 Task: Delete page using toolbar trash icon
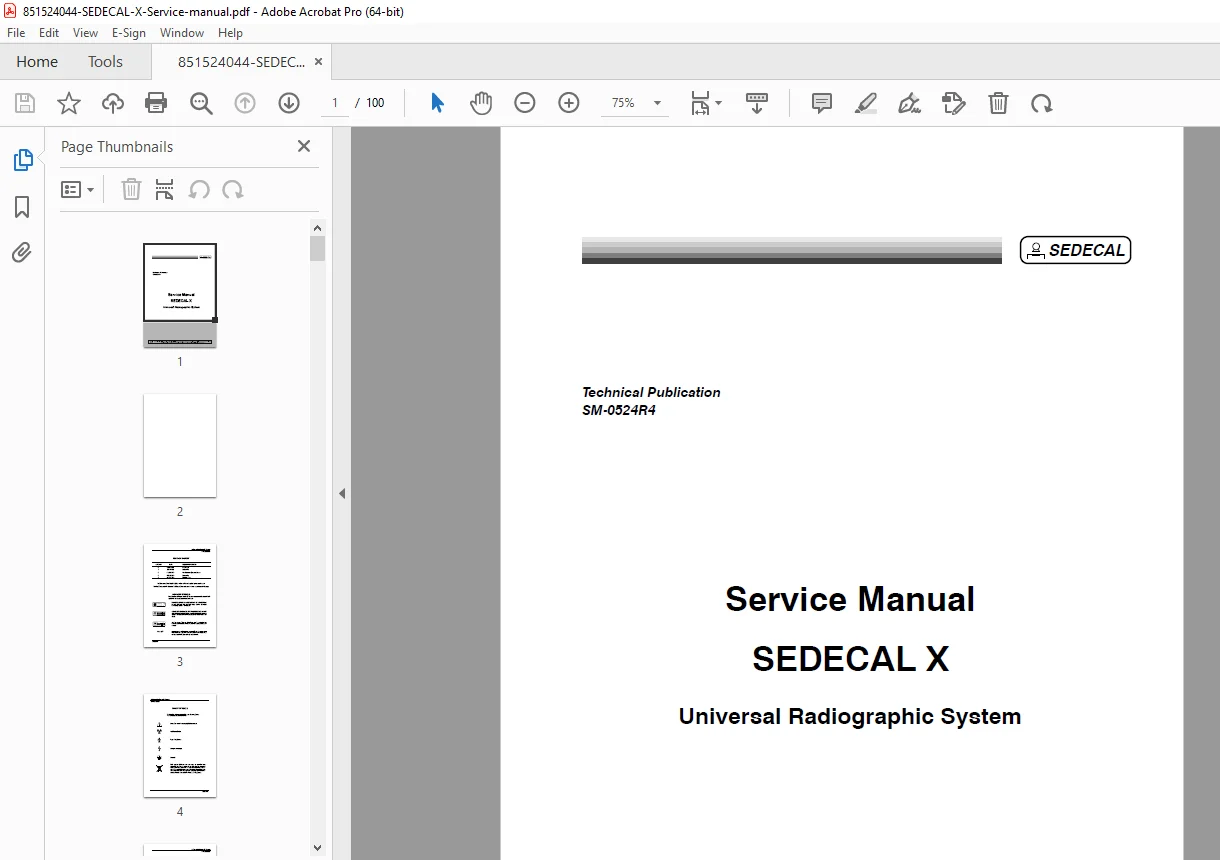pos(998,103)
